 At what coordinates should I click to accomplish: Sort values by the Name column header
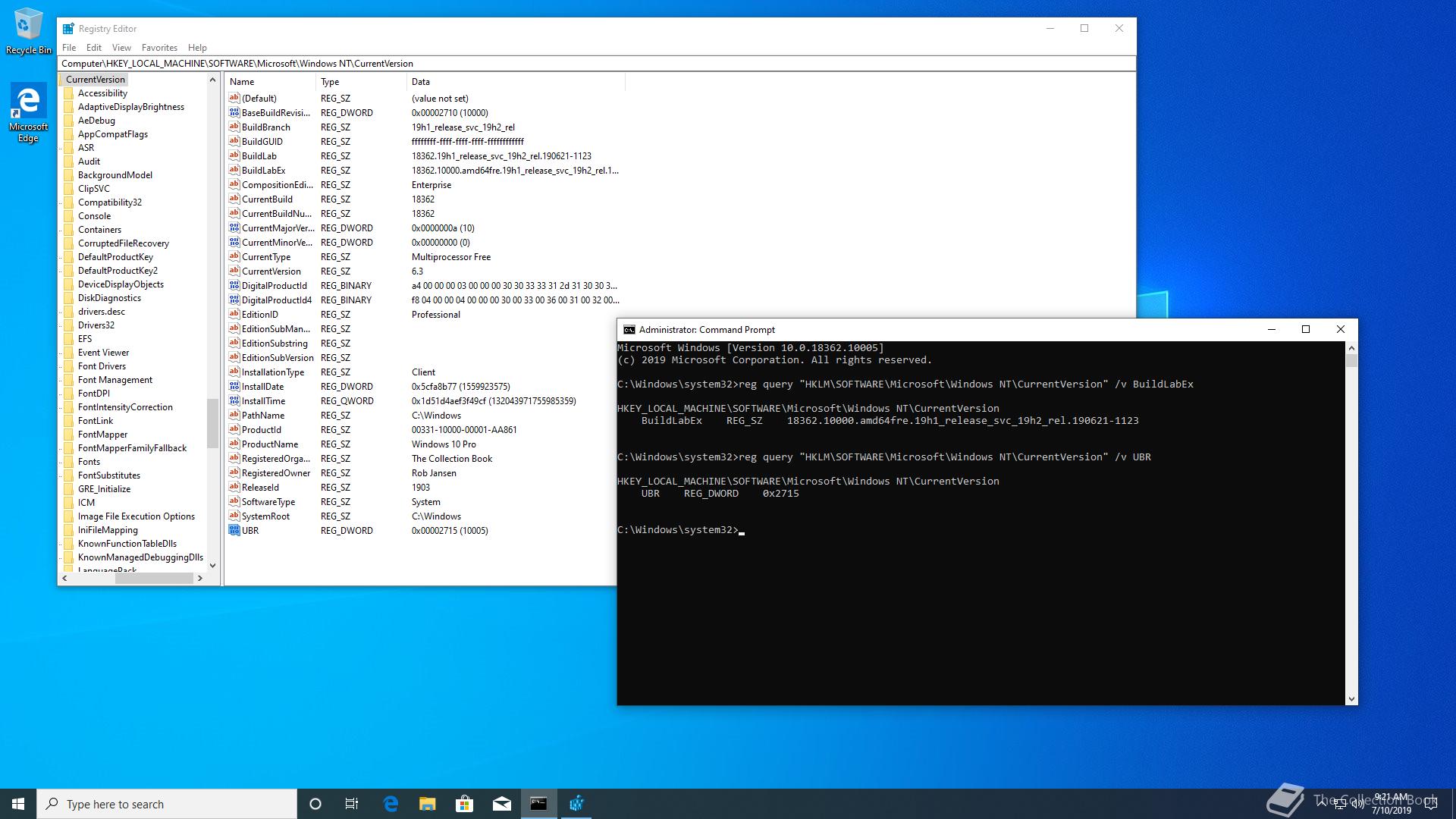coord(269,82)
